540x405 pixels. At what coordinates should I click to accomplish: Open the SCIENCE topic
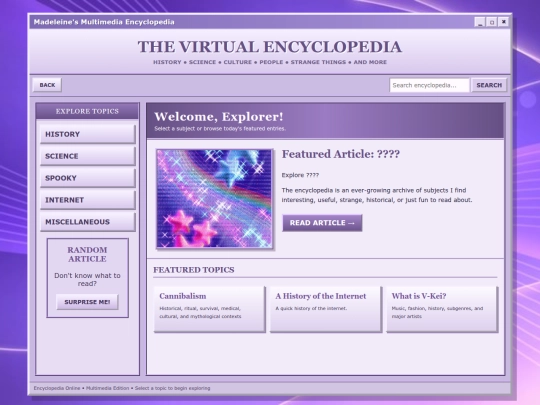coord(88,156)
